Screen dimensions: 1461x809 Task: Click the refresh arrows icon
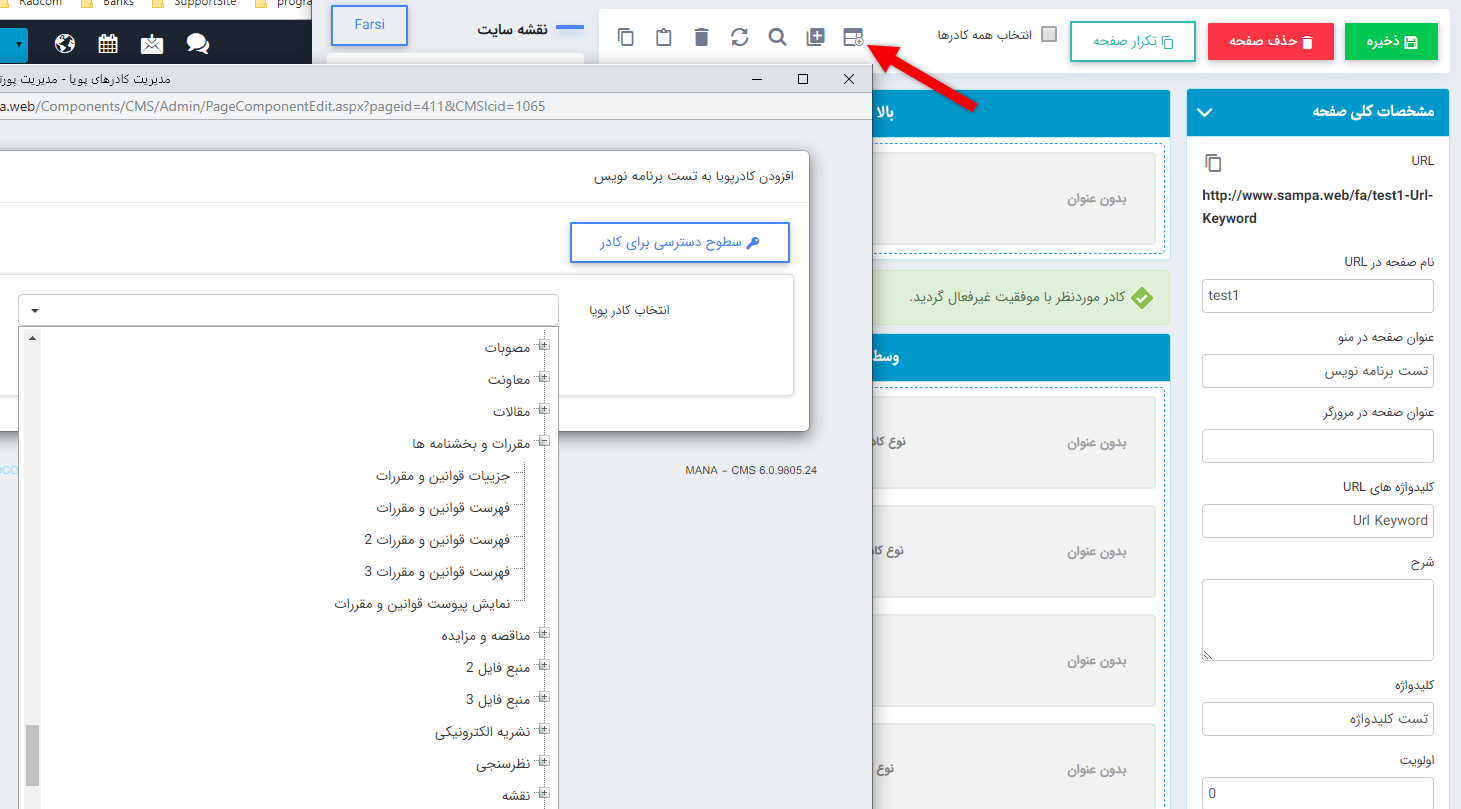(x=739, y=38)
